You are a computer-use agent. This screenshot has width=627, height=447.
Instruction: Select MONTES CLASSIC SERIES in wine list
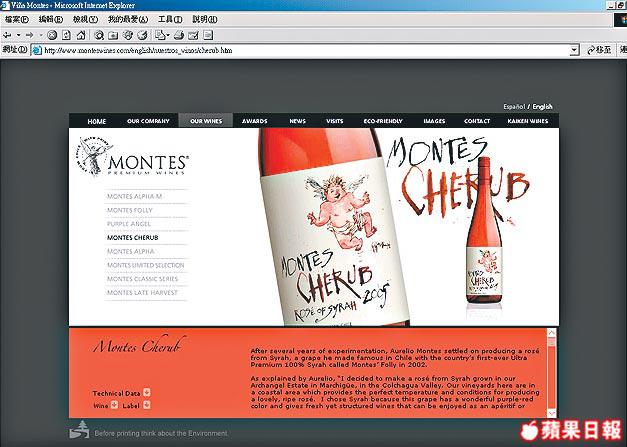(x=142, y=279)
